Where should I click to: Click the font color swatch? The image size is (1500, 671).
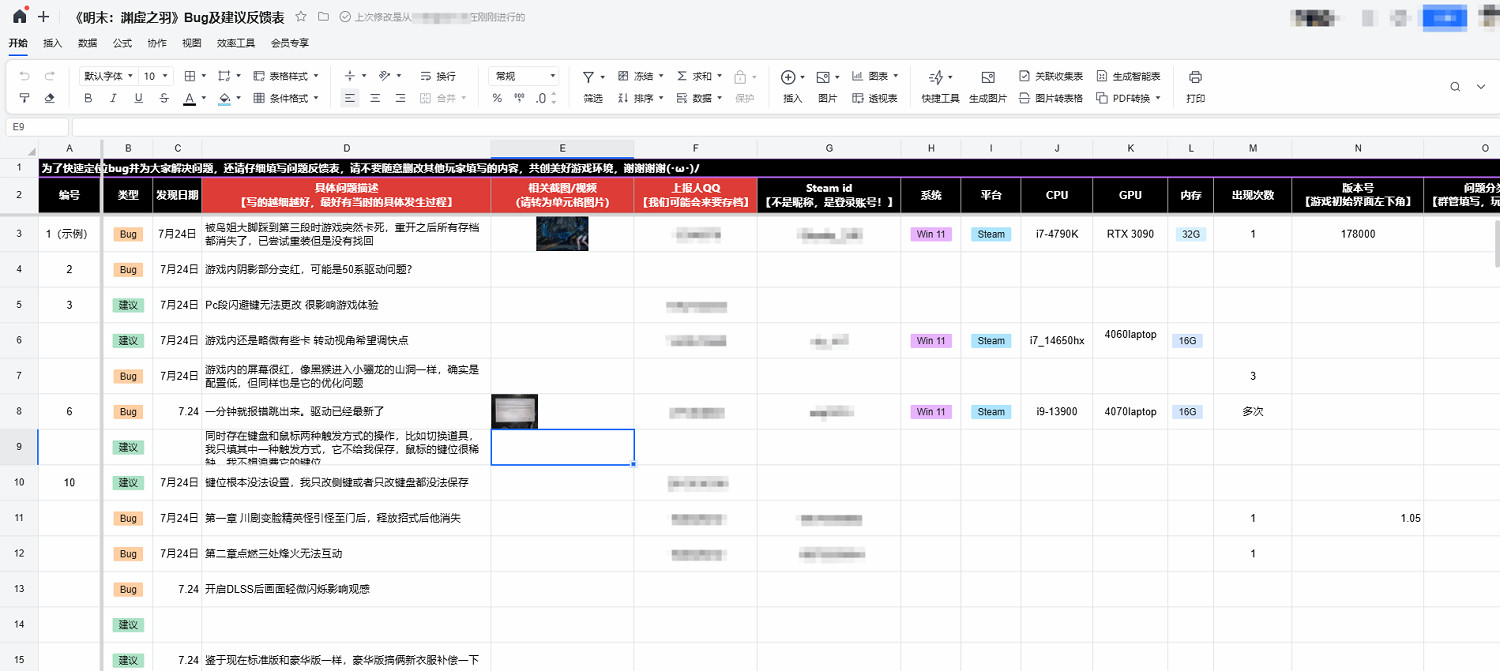pos(189,98)
